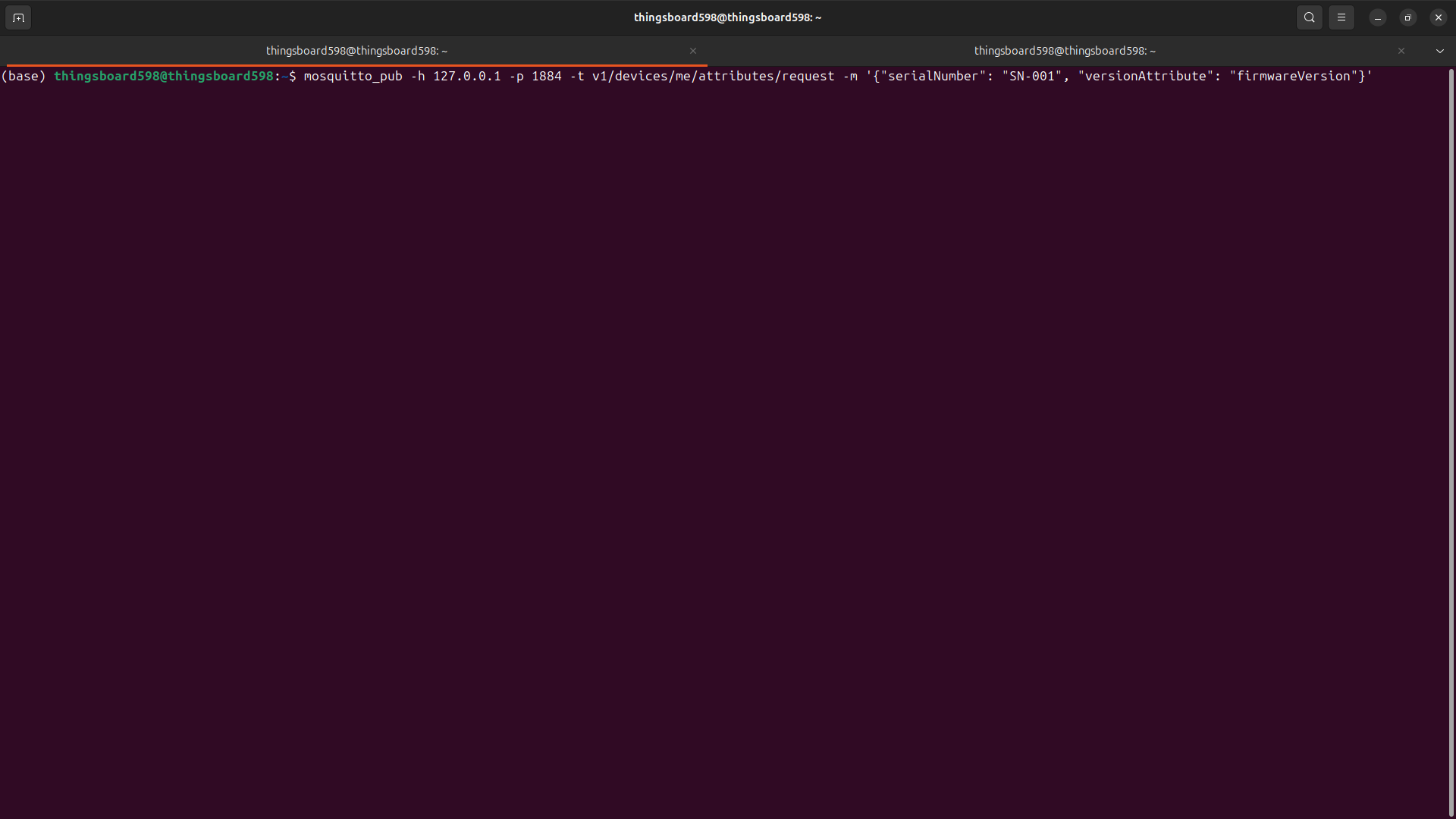Click the v1/devices/me/attributes/request topic text

tap(713, 76)
